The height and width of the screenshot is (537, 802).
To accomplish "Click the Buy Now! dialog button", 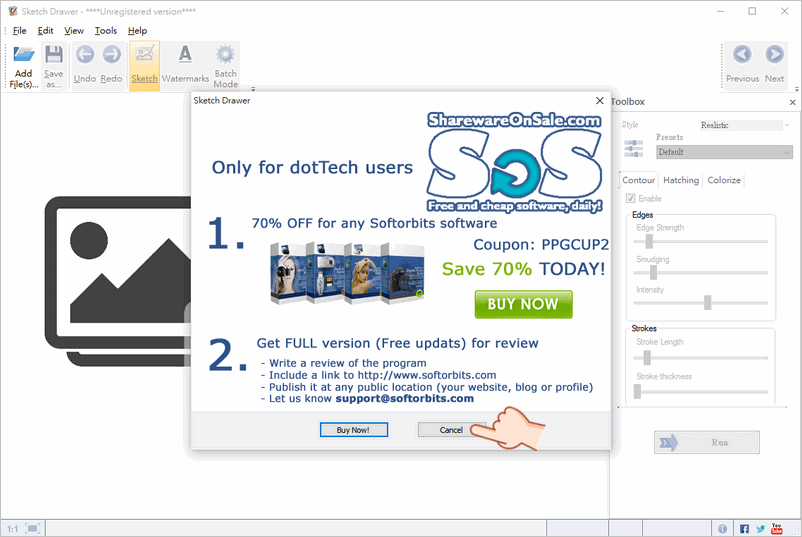I will (x=353, y=430).
